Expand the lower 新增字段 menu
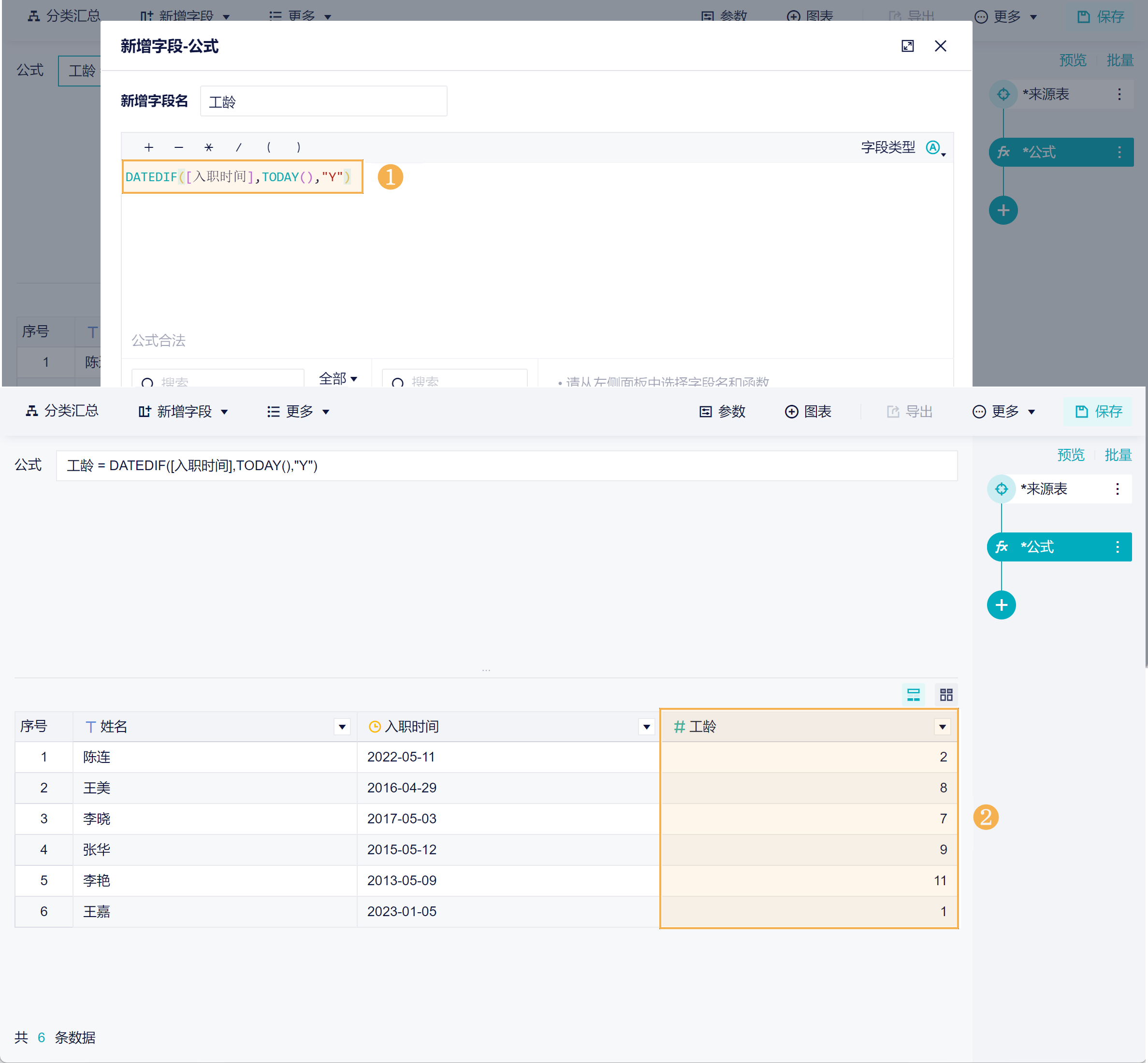This screenshot has height=1063, width=1148. pyautogui.click(x=184, y=411)
